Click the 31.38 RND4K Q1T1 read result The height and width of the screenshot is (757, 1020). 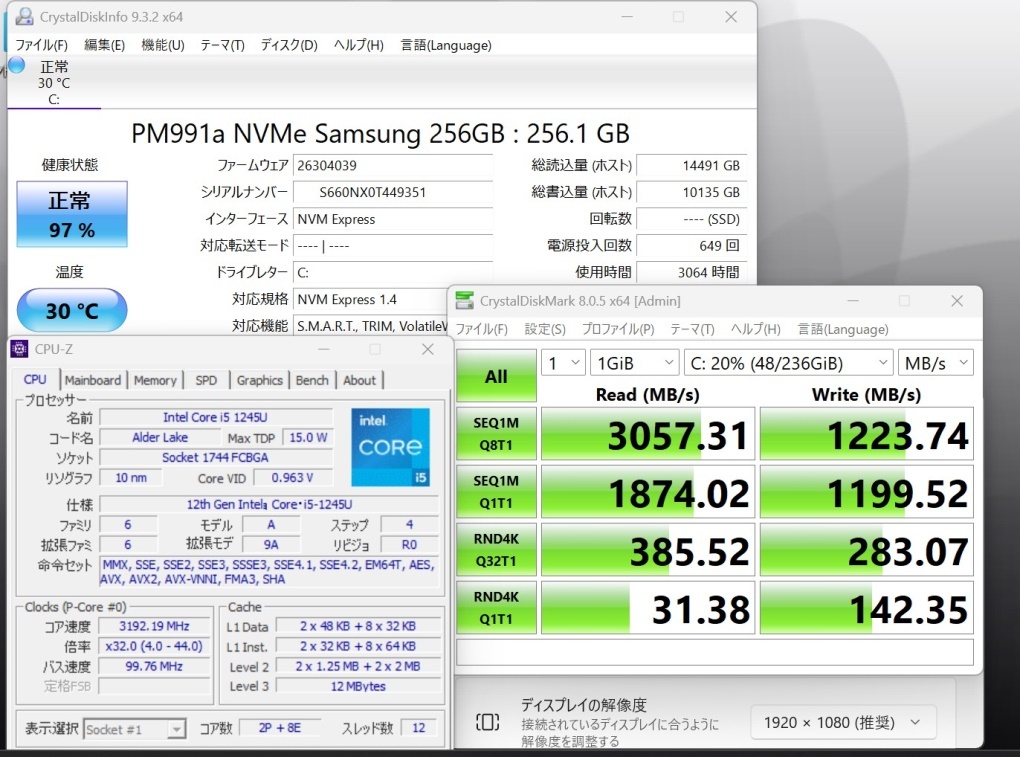point(648,607)
